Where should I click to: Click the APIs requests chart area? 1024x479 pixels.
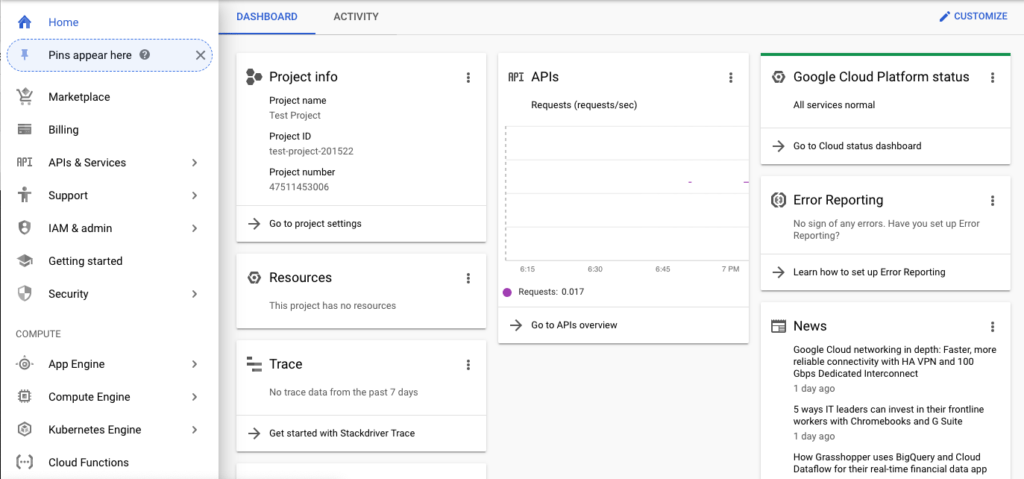[x=627, y=193]
